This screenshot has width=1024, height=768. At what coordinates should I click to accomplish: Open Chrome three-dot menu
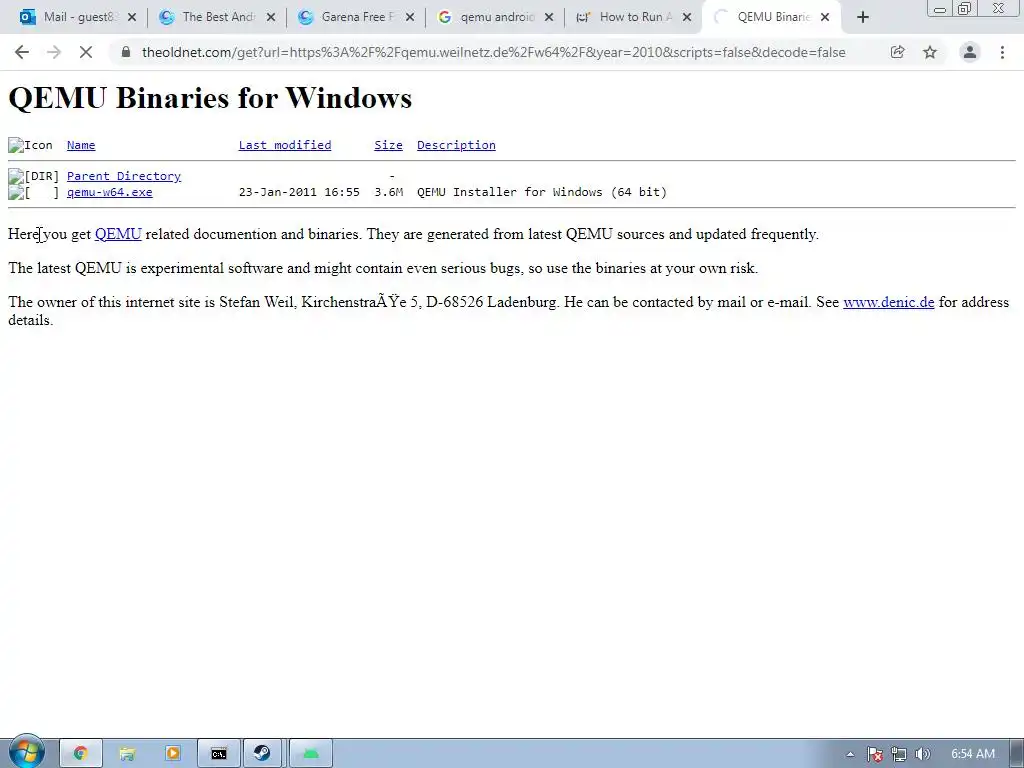click(1002, 52)
